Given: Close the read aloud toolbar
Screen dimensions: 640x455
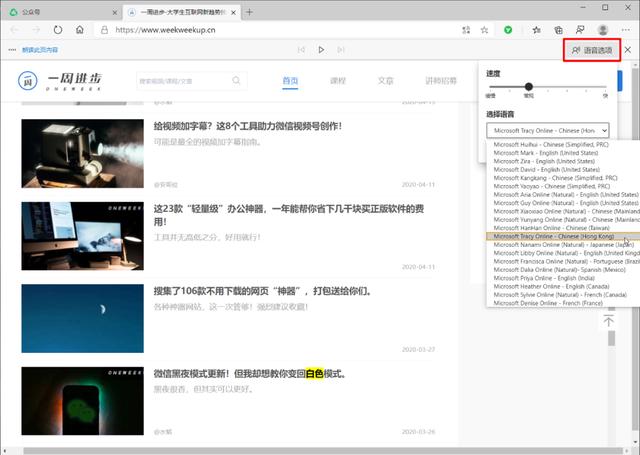Looking at the screenshot, I should 628,50.
